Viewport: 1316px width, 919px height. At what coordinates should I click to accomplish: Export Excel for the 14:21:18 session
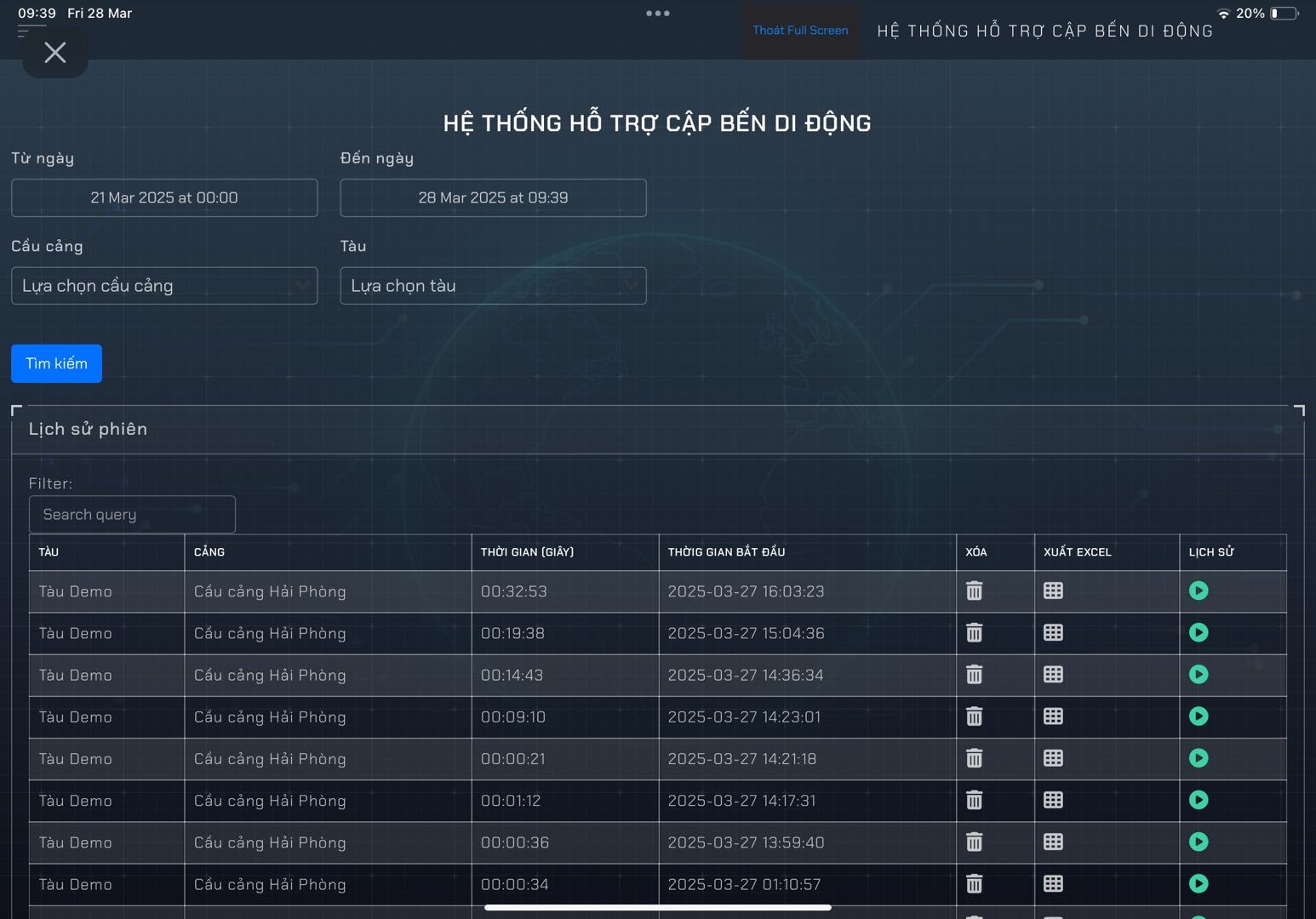(x=1053, y=758)
